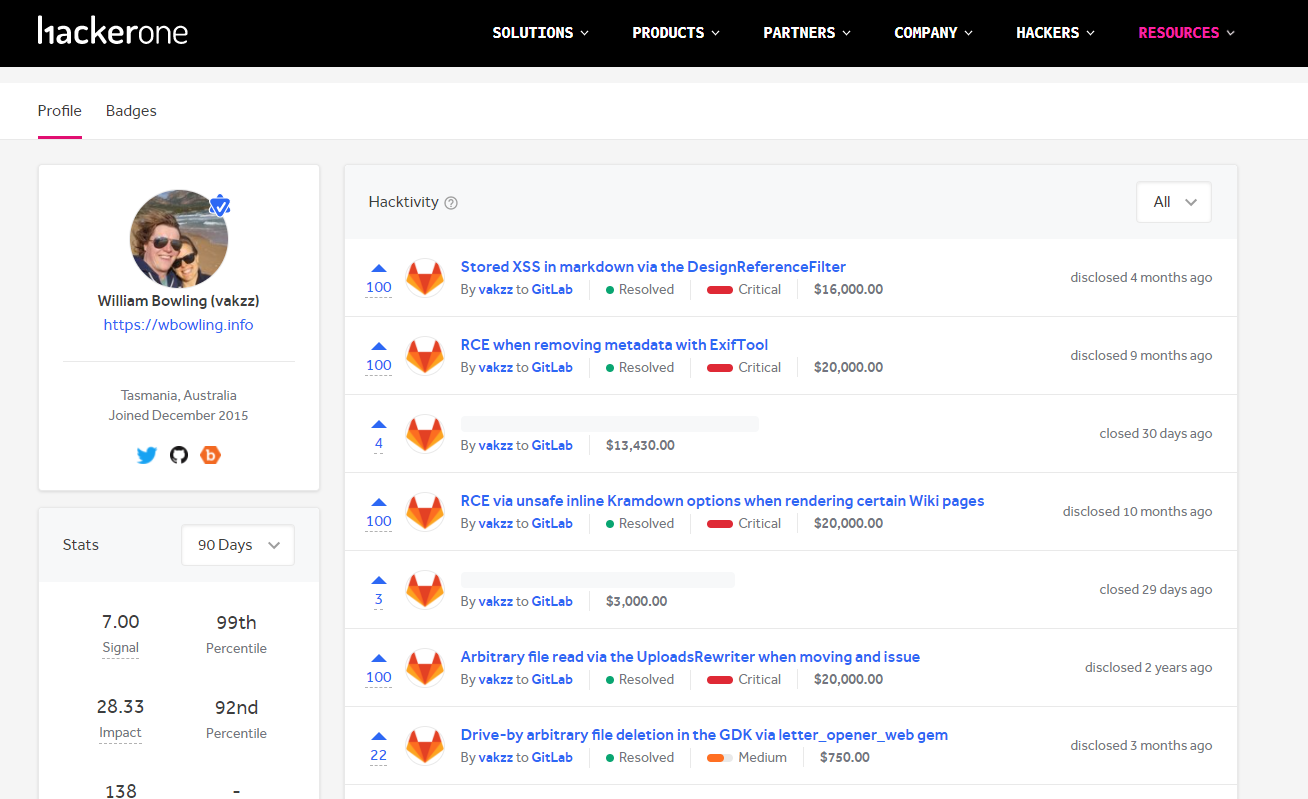Open Arbitrary file read via UploadsRewriter report
Viewport: 1308px width, 799px height.
coord(690,657)
